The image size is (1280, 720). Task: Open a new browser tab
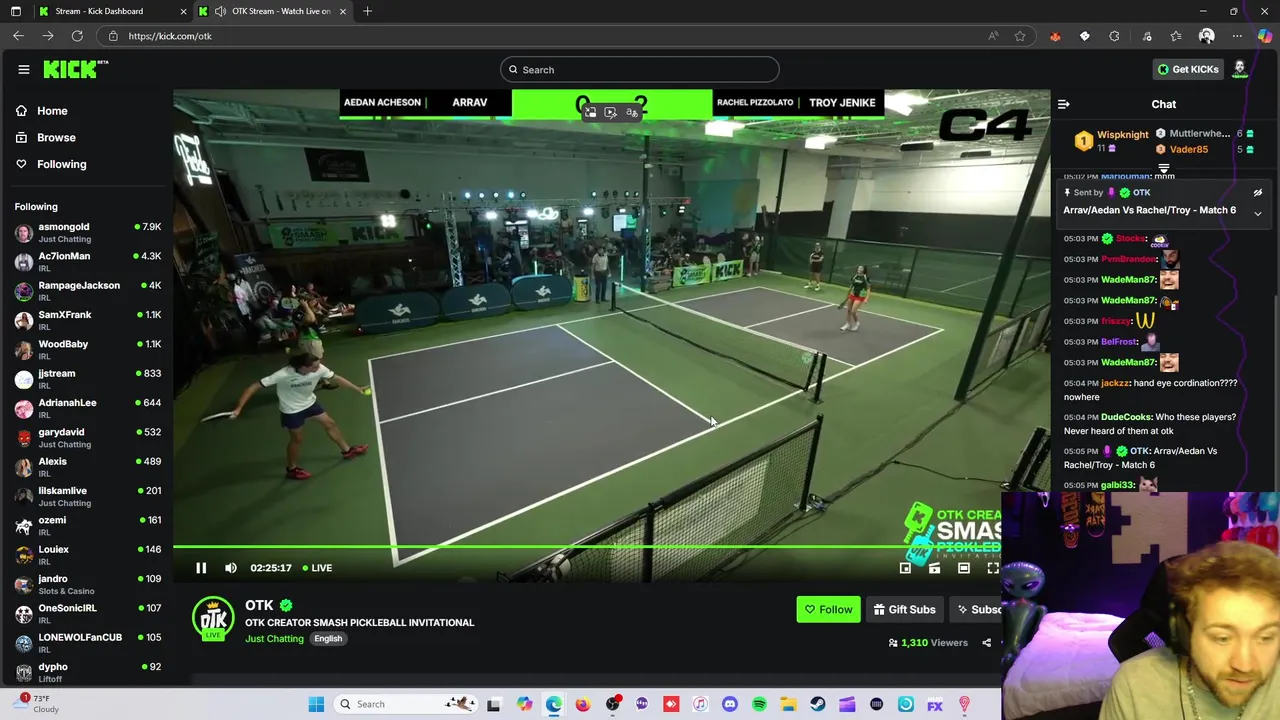click(x=367, y=11)
